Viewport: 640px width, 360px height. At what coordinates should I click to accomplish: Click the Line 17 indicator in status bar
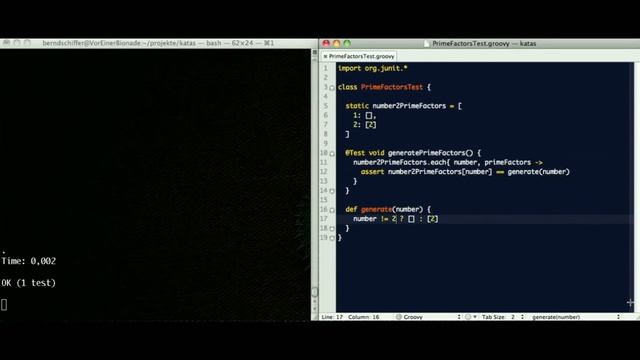pos(332,317)
